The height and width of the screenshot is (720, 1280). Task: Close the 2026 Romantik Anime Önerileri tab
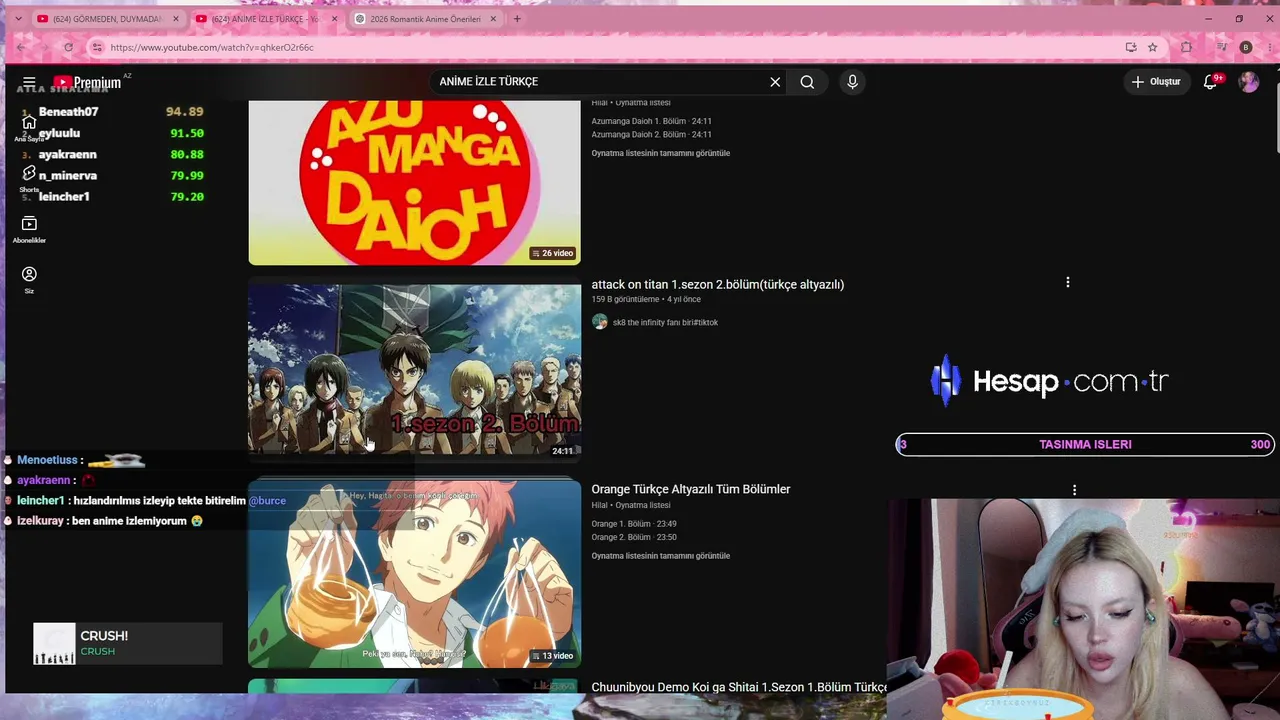pyautogui.click(x=493, y=19)
